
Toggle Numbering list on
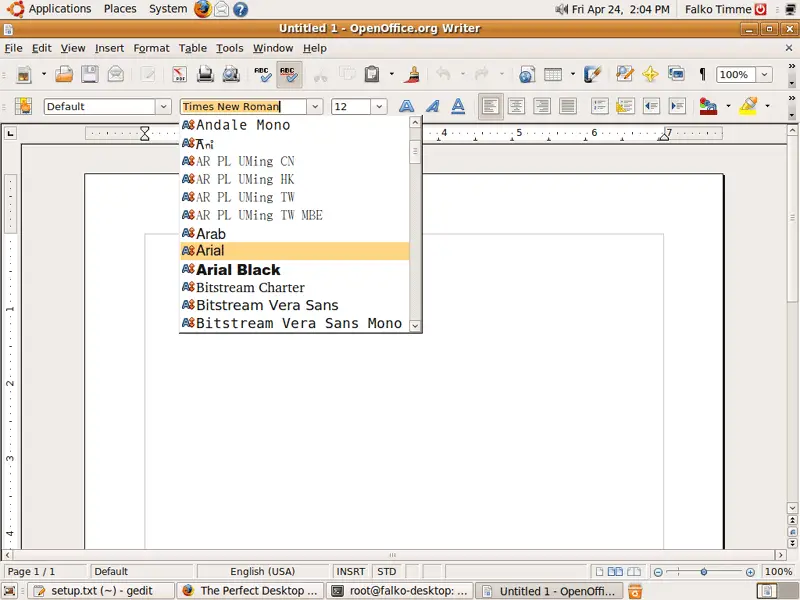[x=599, y=106]
